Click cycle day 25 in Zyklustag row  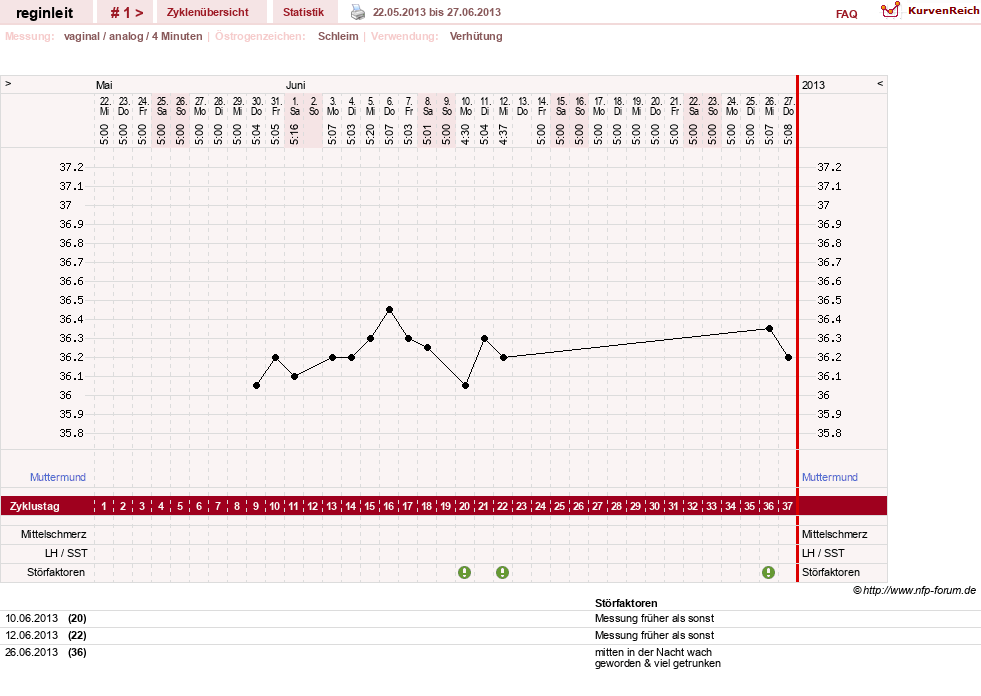coord(559,506)
